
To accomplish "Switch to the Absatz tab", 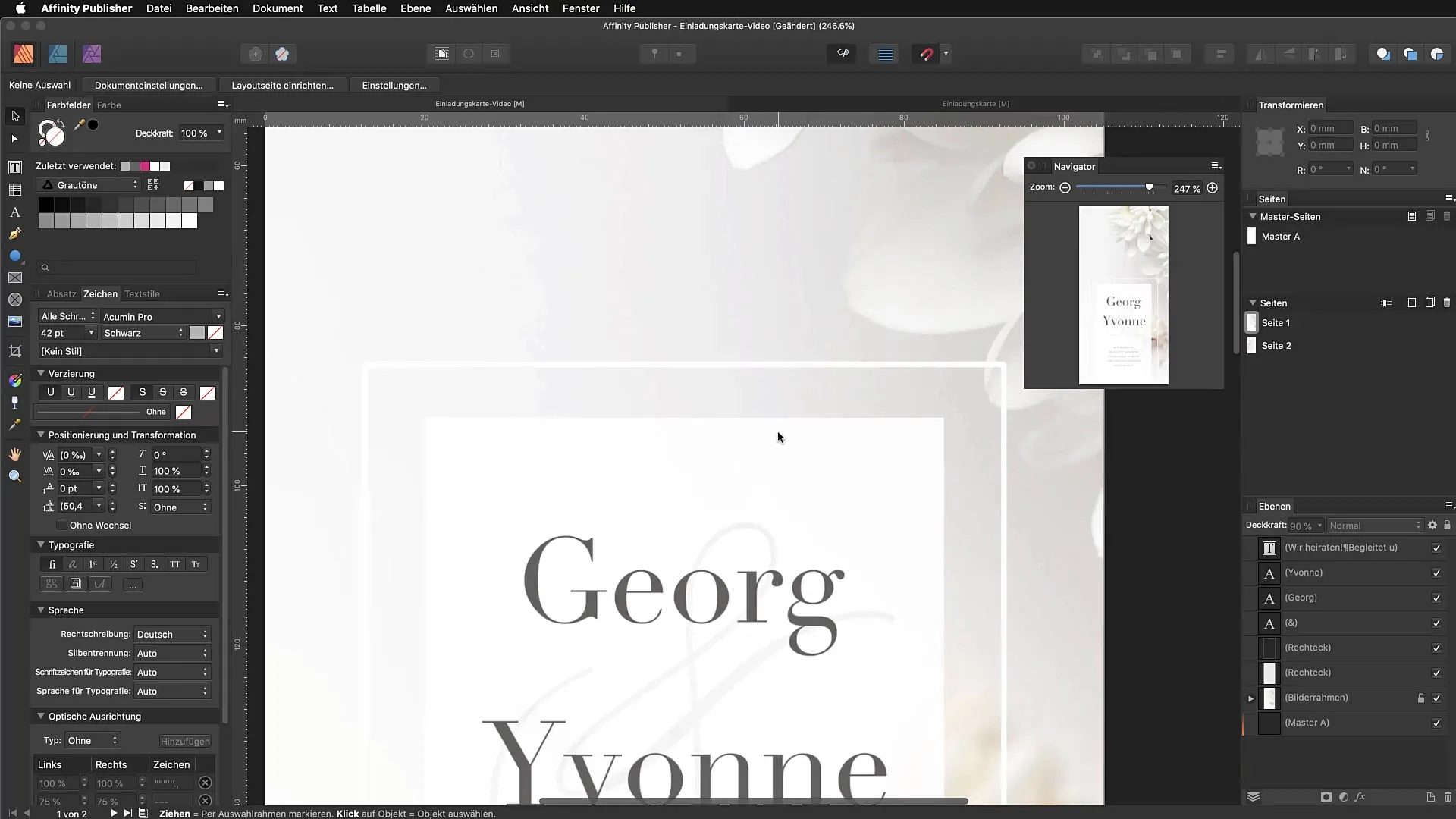I will pos(61,294).
